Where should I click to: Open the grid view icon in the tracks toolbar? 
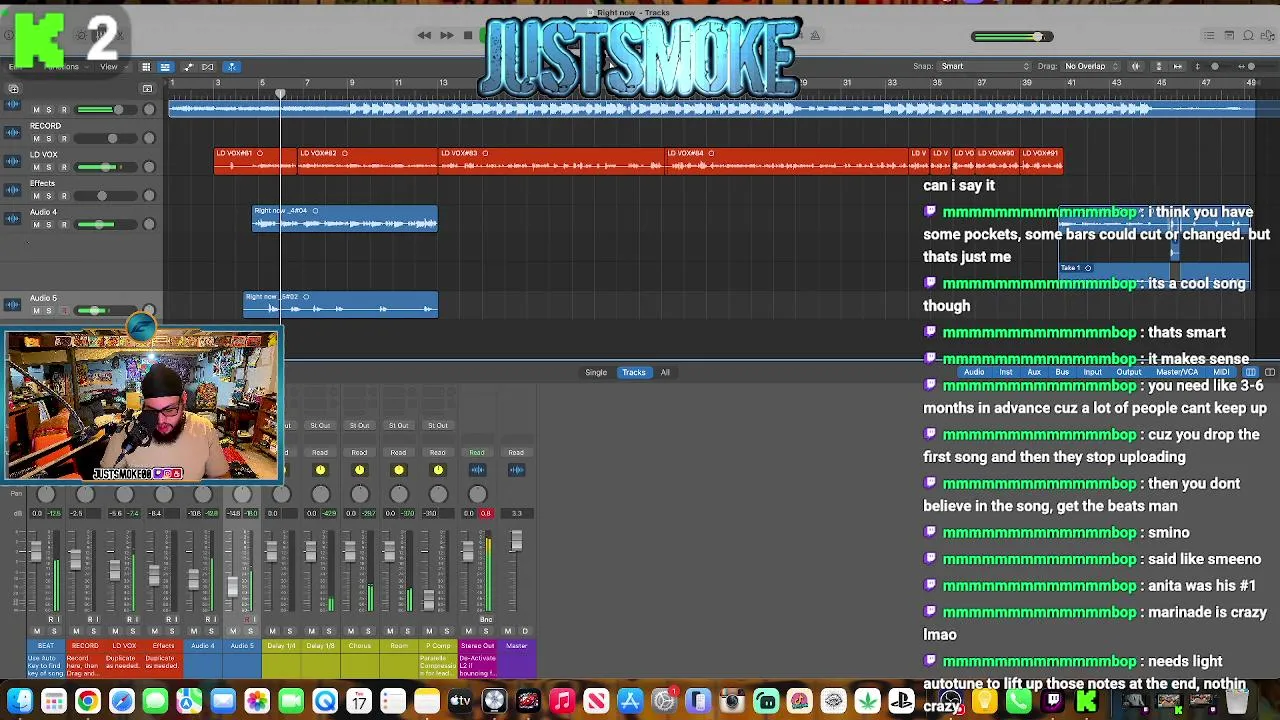pos(146,67)
